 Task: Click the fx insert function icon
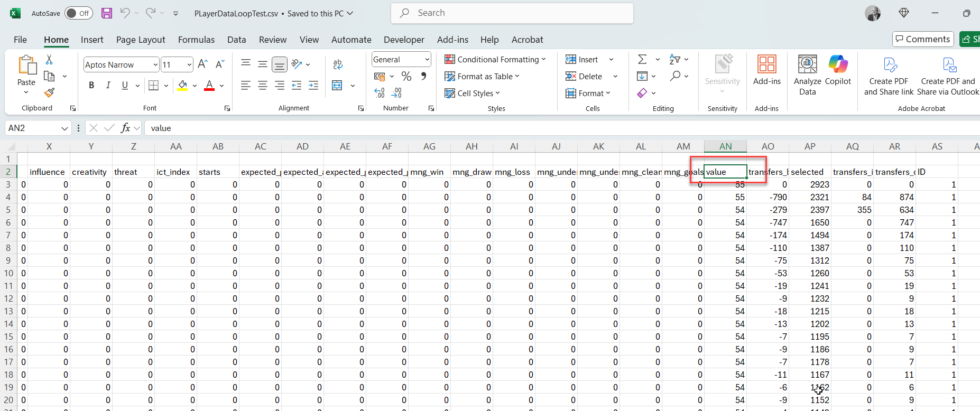click(126, 128)
